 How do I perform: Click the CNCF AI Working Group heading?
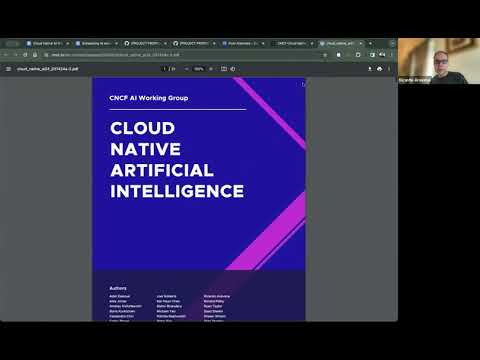[x=149, y=98]
